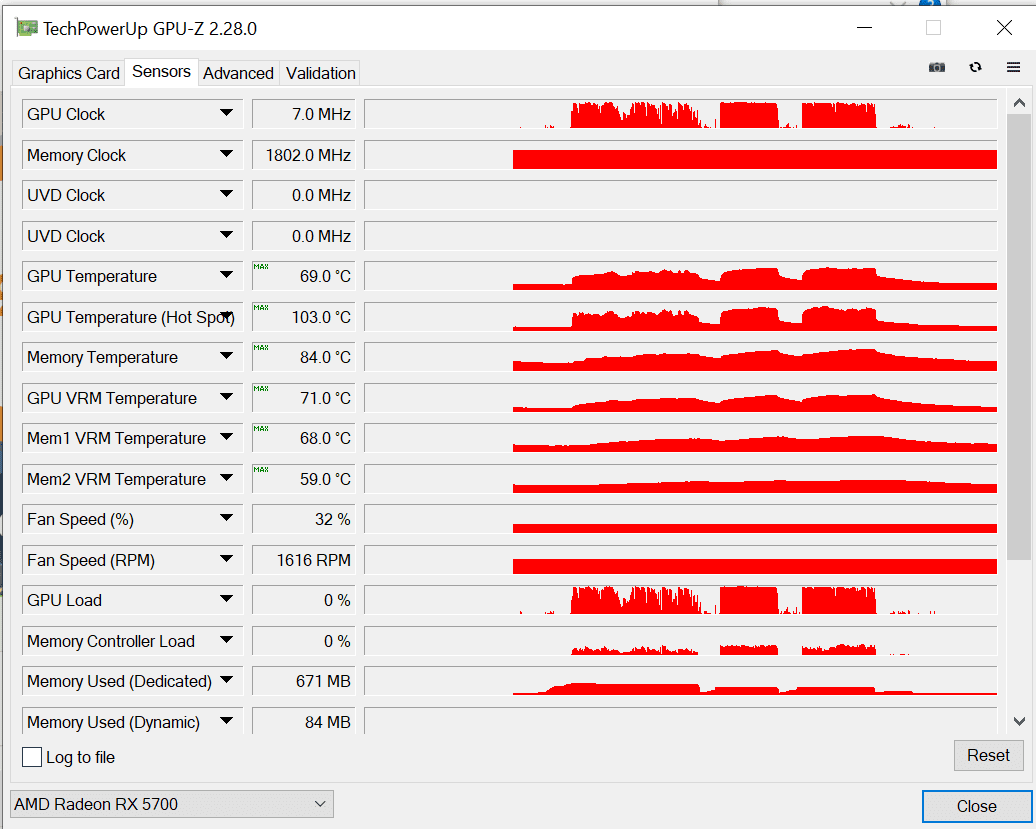Open Fan Speed (%) sensor dropdown
The width and height of the screenshot is (1036, 829).
226,519
